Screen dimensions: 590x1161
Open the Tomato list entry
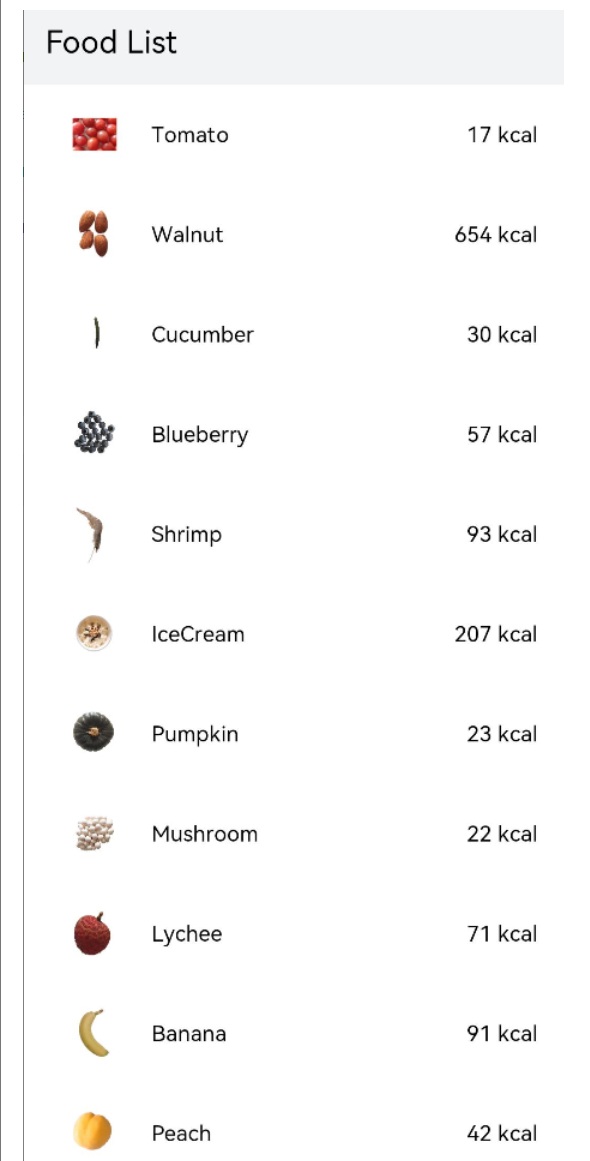coord(294,135)
